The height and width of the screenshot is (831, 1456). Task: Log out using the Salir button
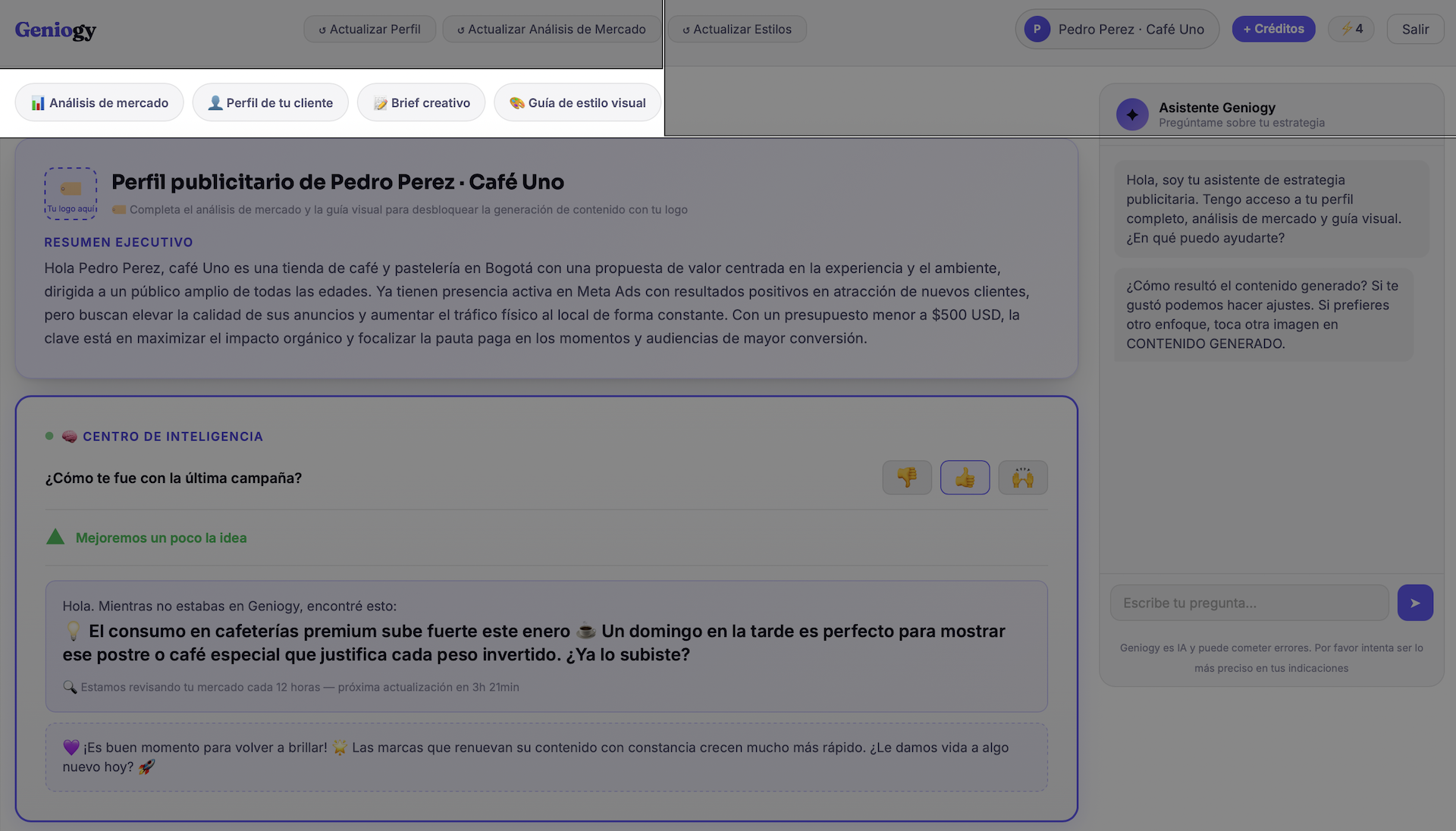click(1415, 30)
